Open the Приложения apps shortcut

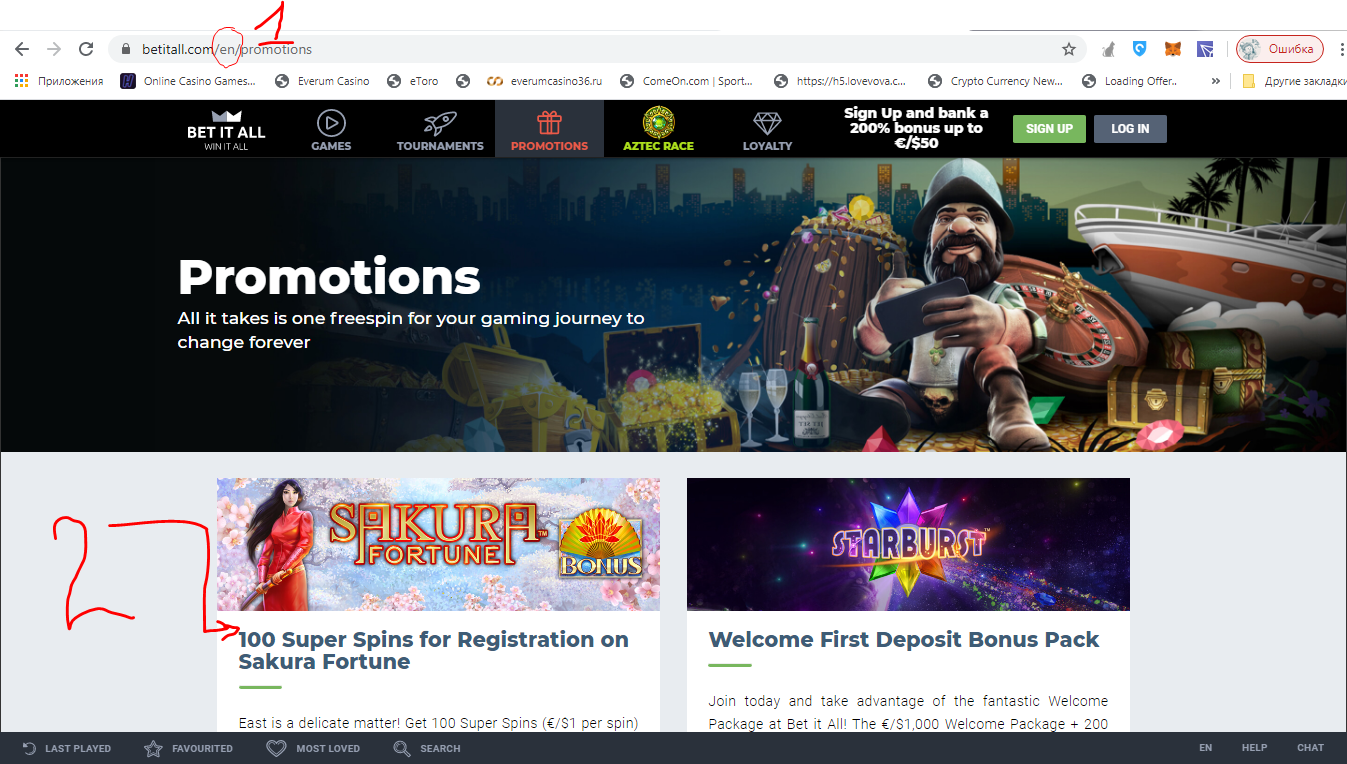[x=60, y=81]
